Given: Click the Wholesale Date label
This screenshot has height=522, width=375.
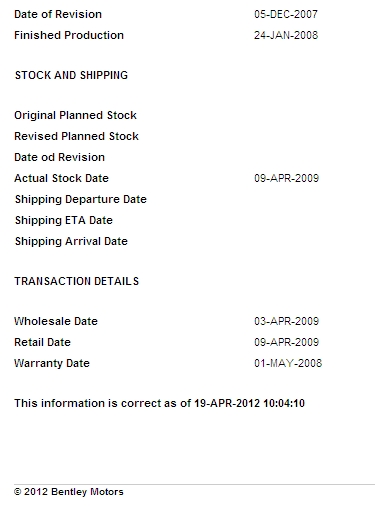Looking at the screenshot, I should pyautogui.click(x=56, y=321).
